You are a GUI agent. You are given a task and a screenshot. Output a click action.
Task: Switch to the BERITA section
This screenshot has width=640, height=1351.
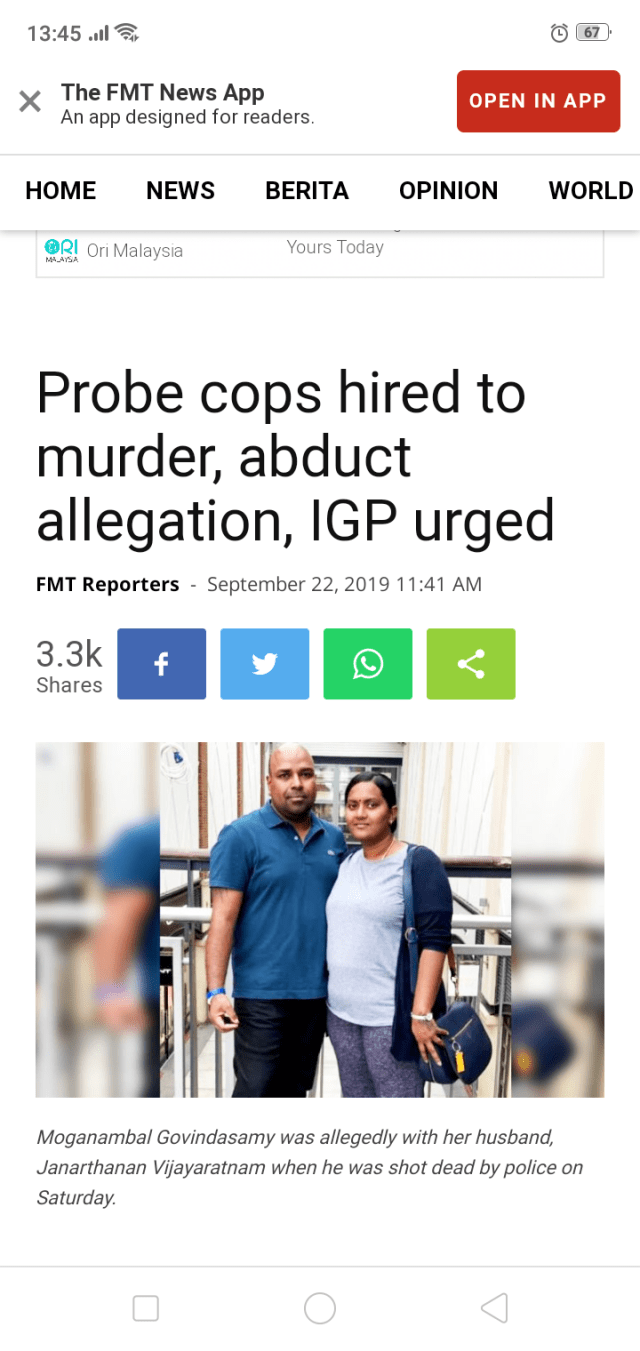click(307, 190)
